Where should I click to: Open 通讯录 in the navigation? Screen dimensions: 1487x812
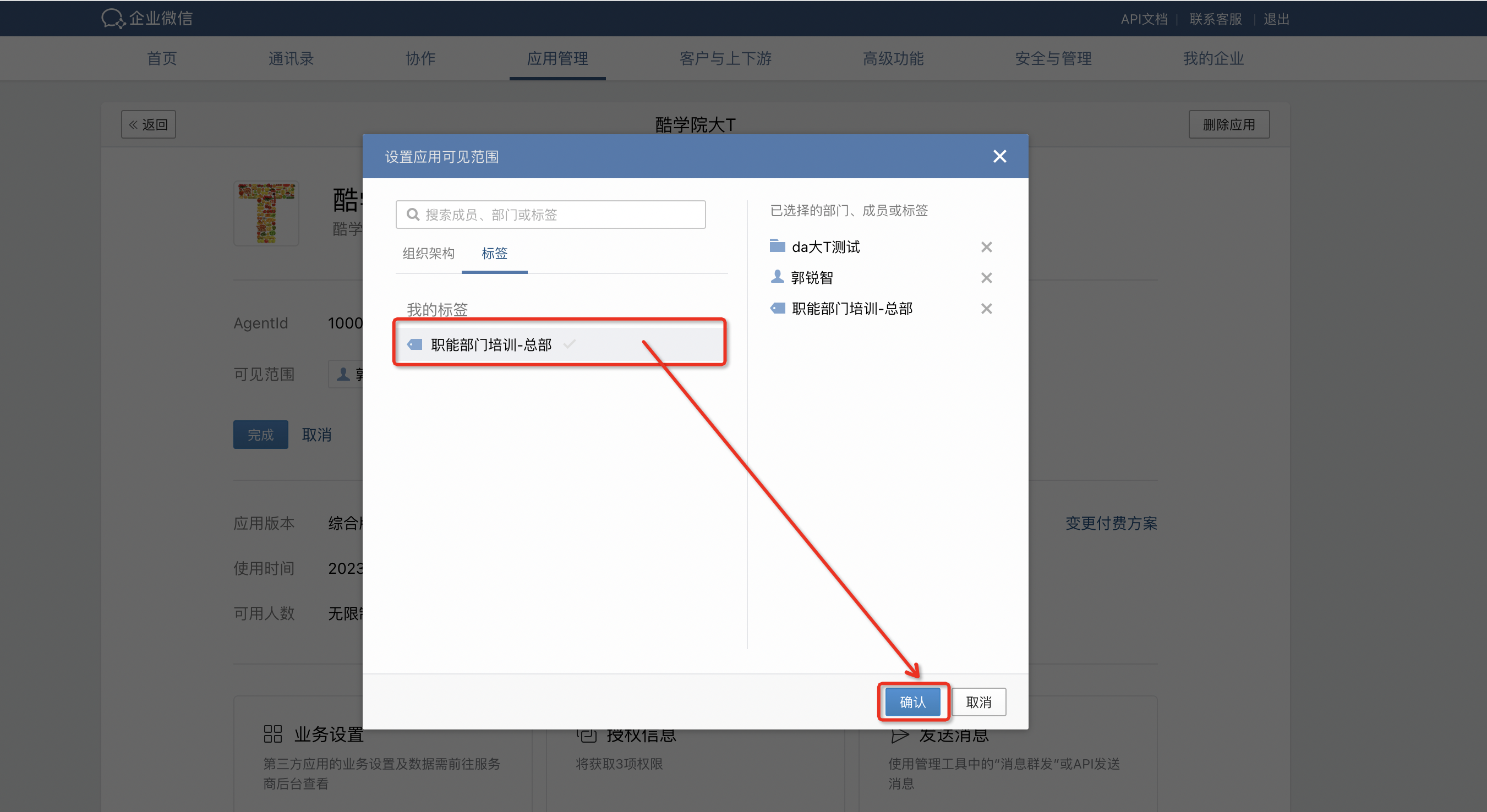[x=291, y=58]
